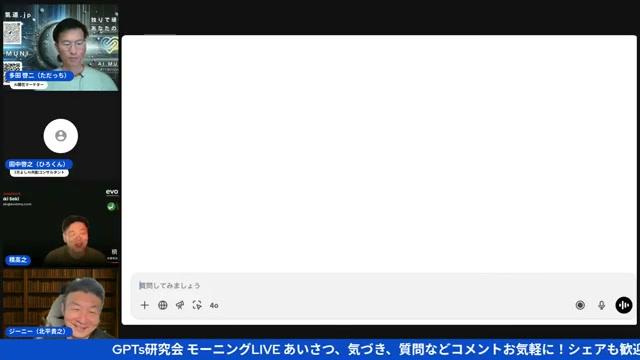Click the microphone dictation icon
Viewport: 640px width, 360px height.
click(x=602, y=305)
